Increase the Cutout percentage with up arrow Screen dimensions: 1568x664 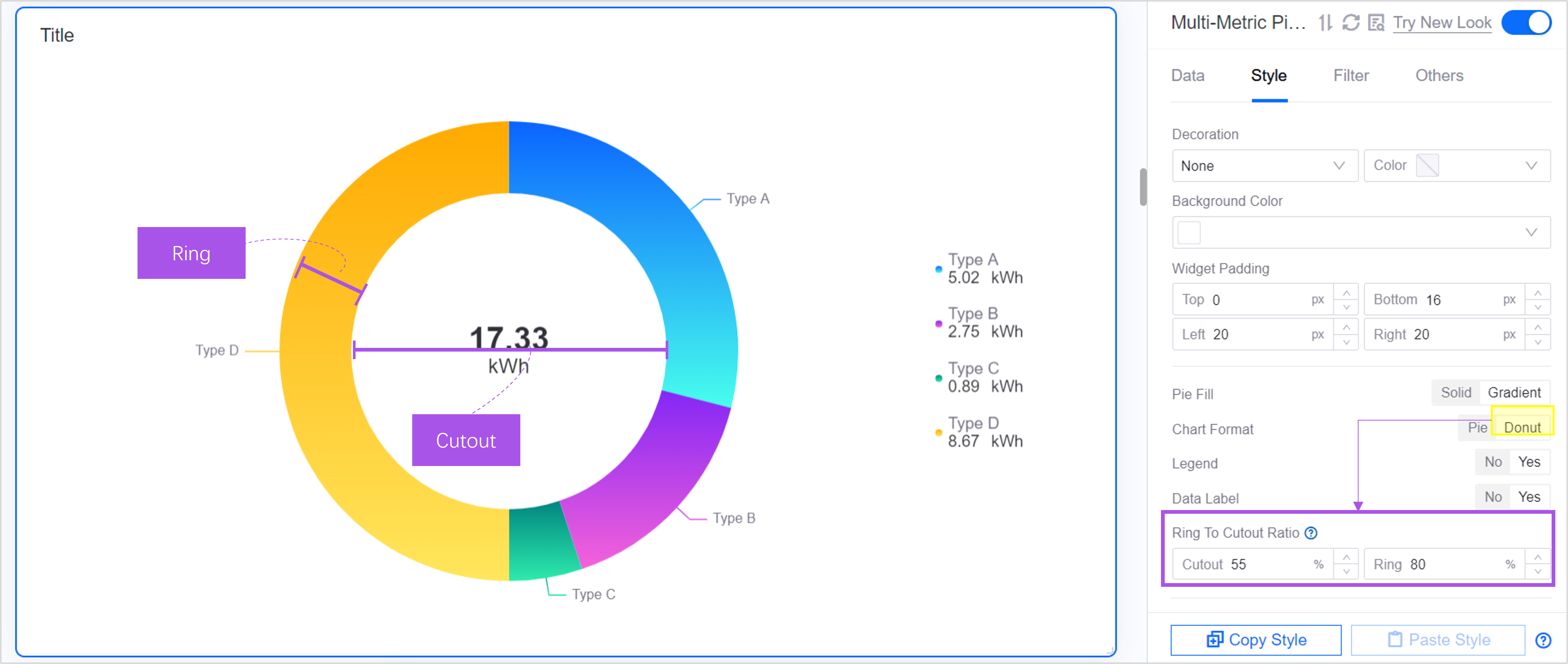(1347, 557)
